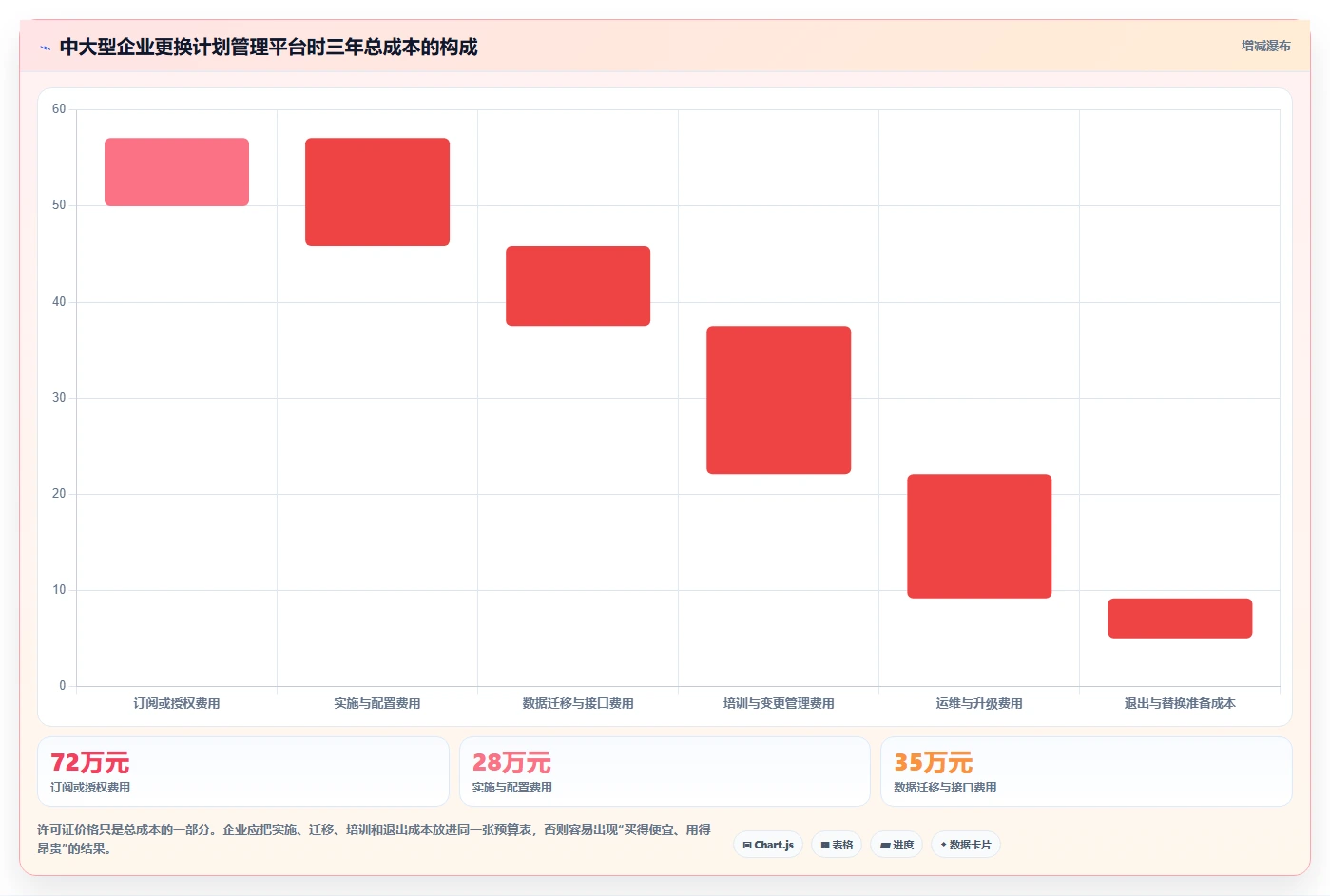This screenshot has height=896, width=1330.
Task: Click x-axis label 退出与替换准备成本
Action: 1180,703
